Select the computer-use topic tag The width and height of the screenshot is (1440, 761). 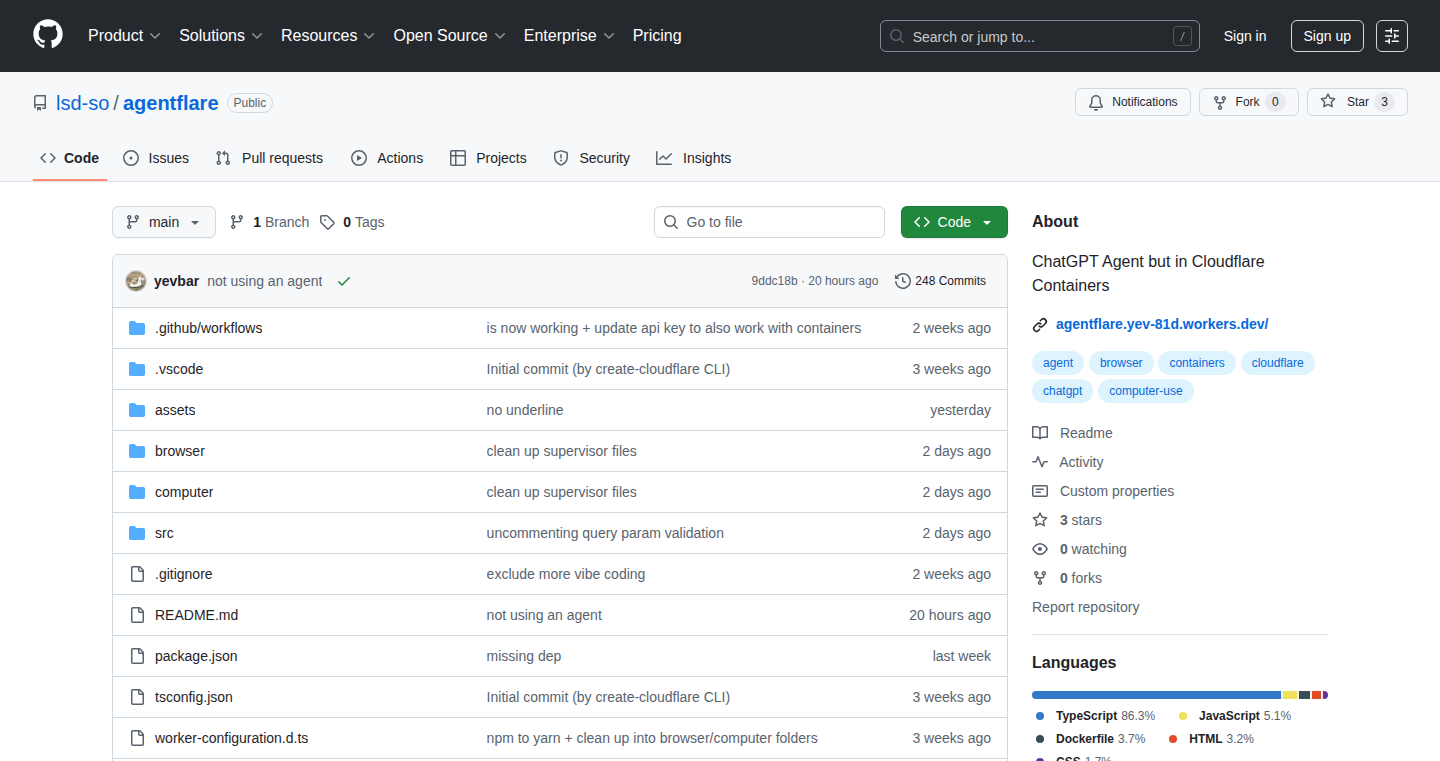(x=1146, y=391)
